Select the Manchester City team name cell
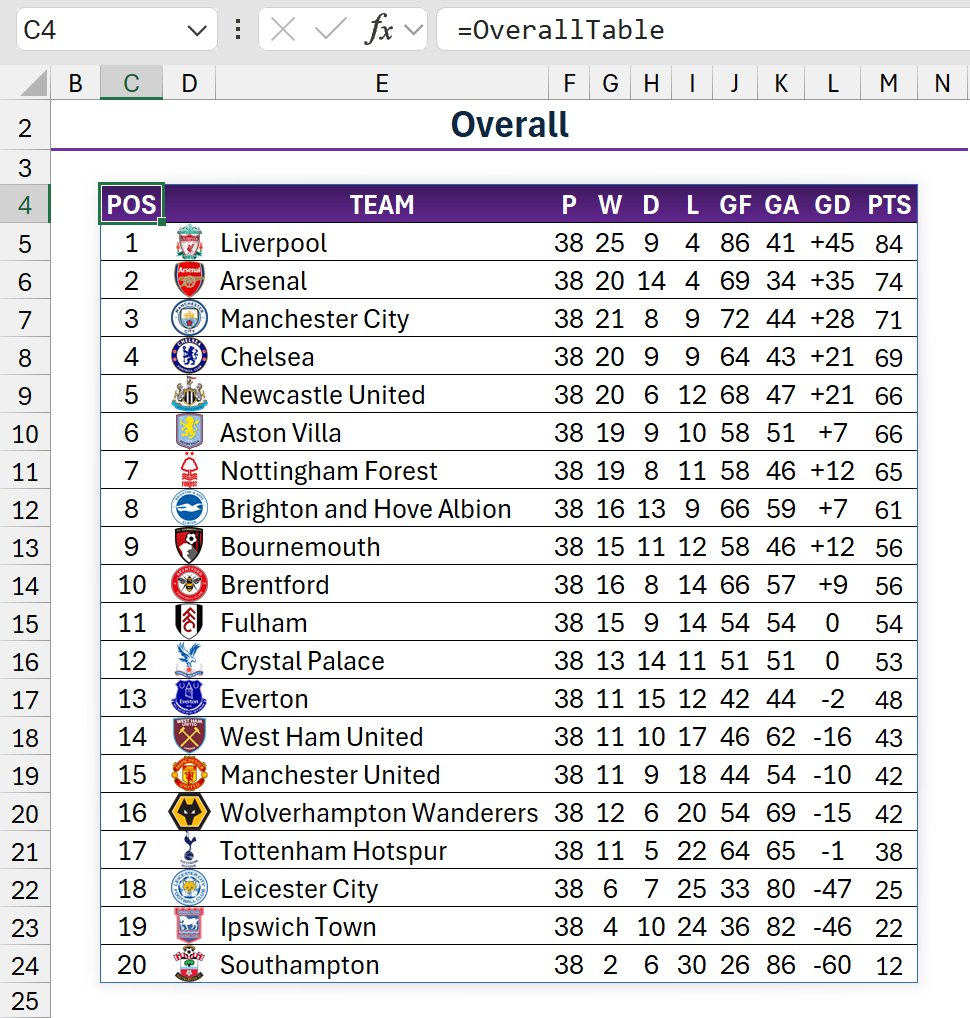 [315, 319]
